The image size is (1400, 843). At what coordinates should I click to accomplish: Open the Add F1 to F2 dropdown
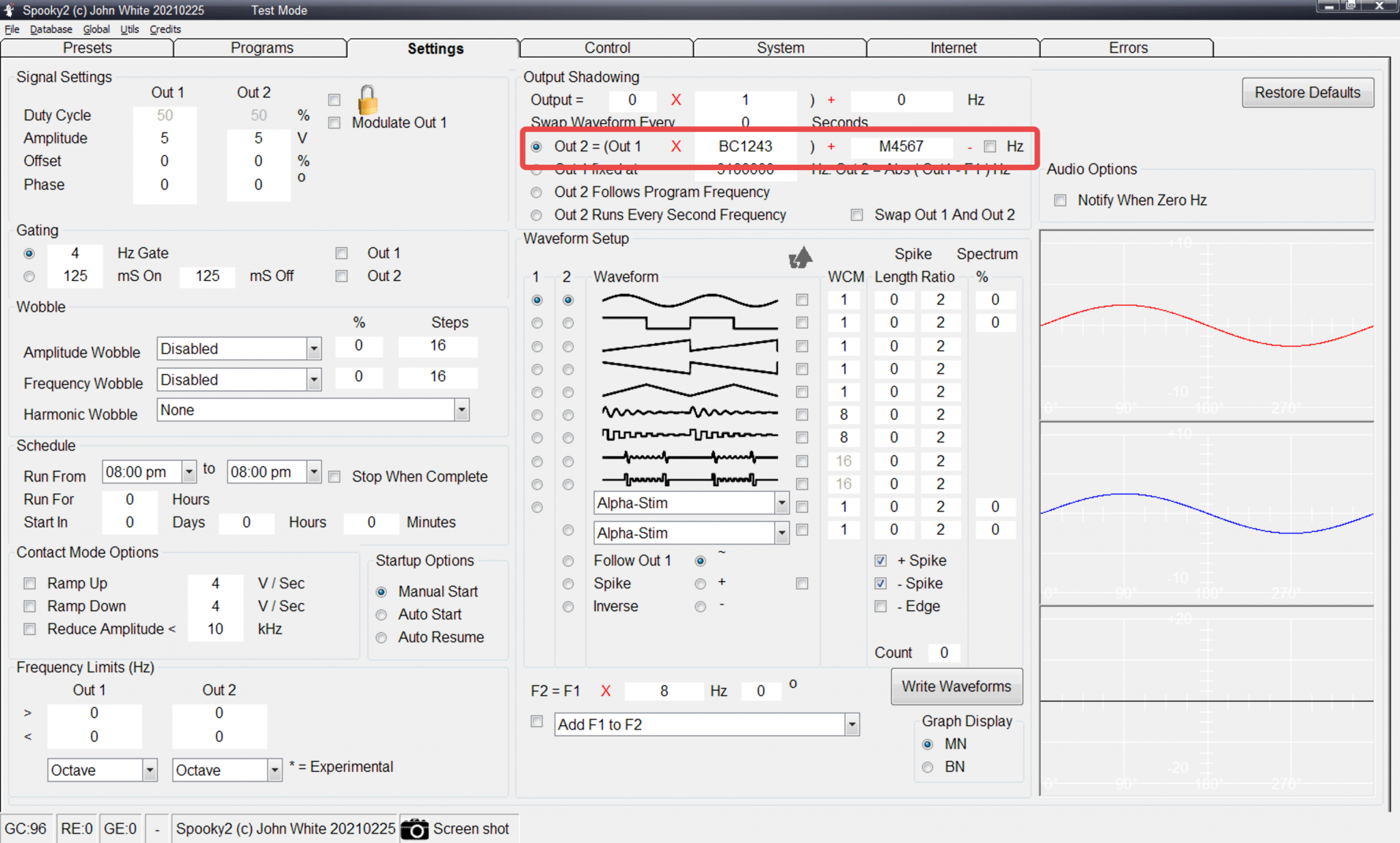[852, 725]
